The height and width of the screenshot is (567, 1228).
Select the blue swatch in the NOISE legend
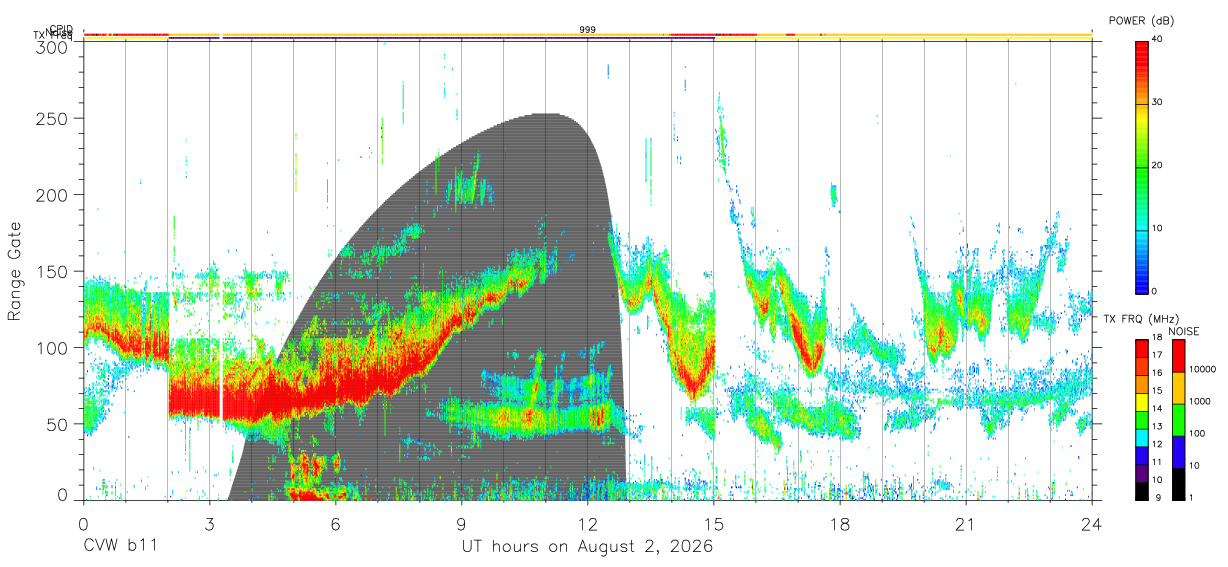click(x=1177, y=451)
